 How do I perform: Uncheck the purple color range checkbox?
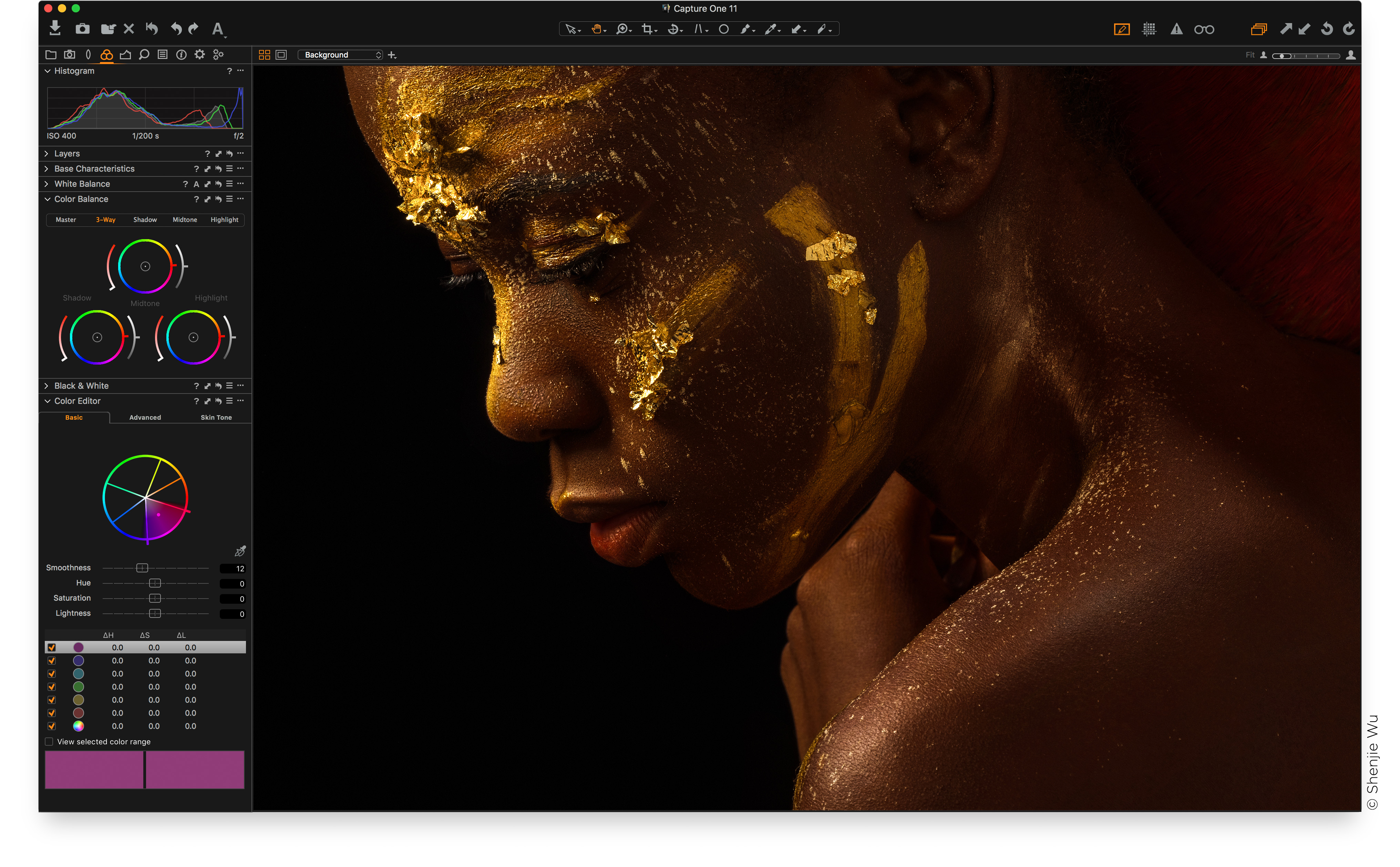coord(52,647)
